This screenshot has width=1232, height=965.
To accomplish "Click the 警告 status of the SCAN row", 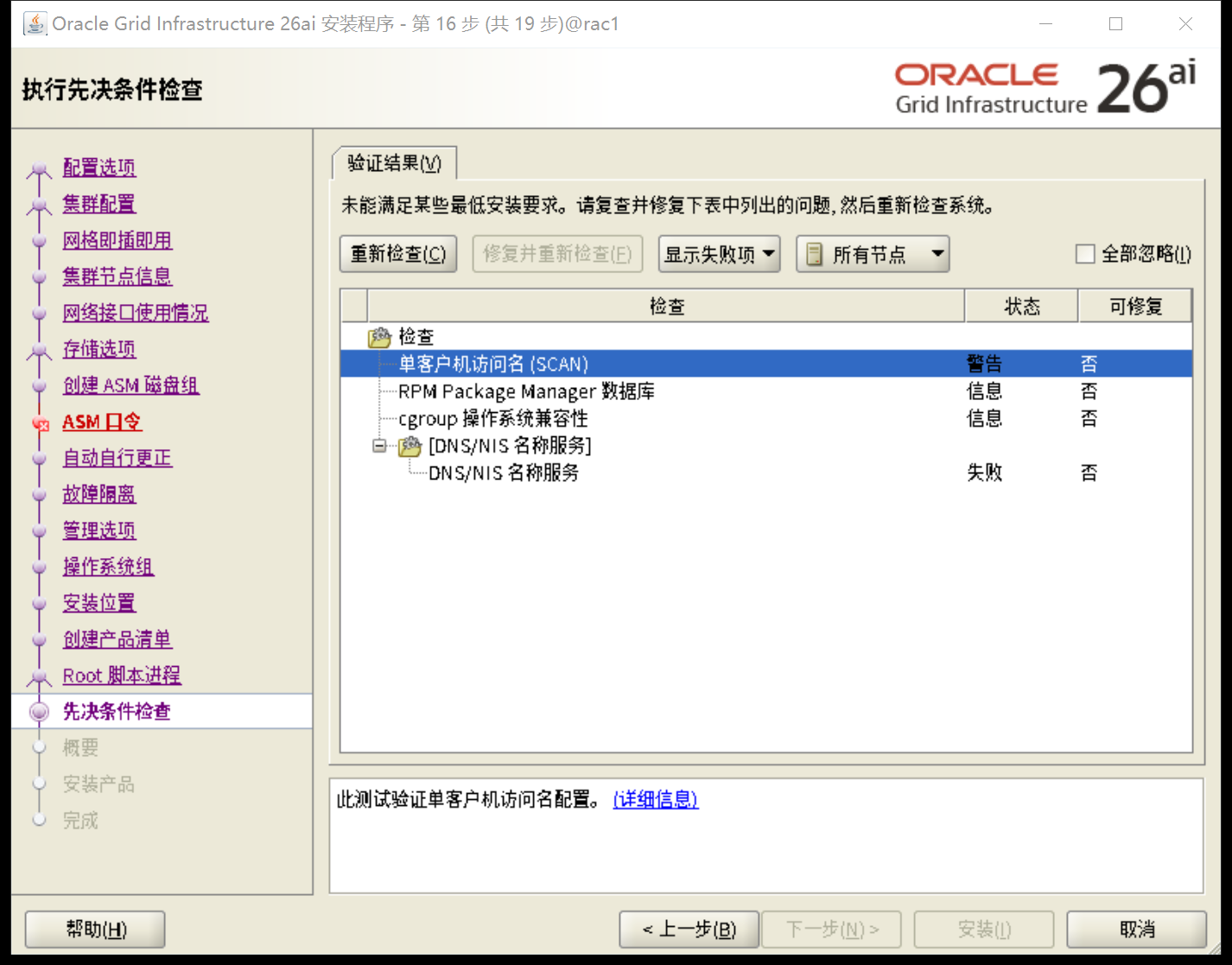I will (x=984, y=364).
